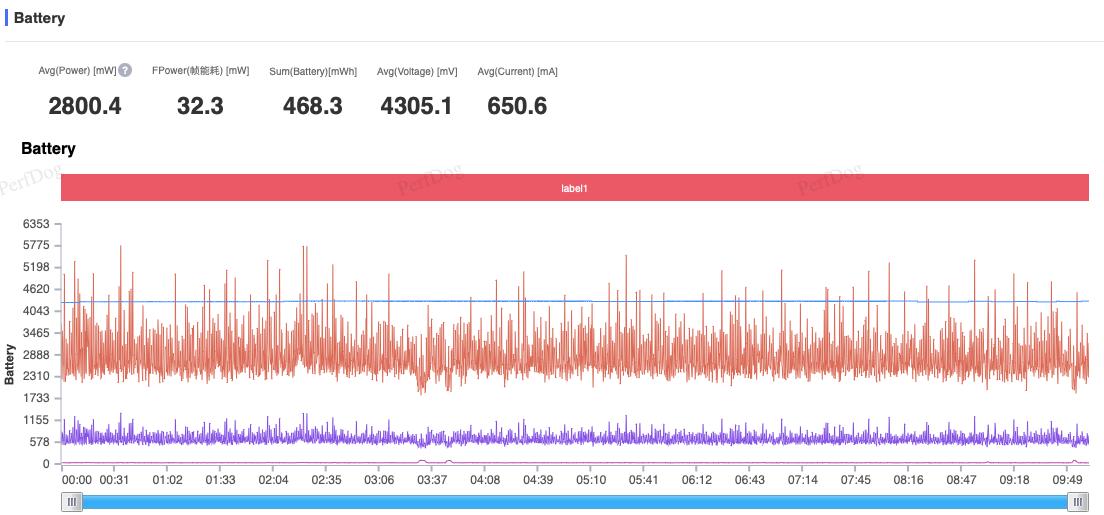Click the blue time range scrollbar track
Image resolution: width=1104 pixels, height=515 pixels.
point(575,502)
